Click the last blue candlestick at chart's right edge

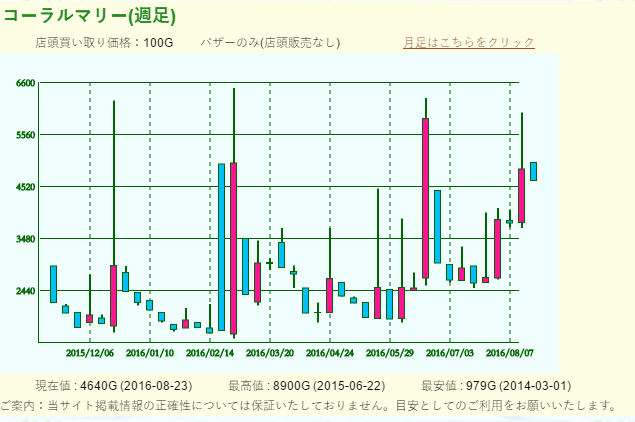(534, 171)
